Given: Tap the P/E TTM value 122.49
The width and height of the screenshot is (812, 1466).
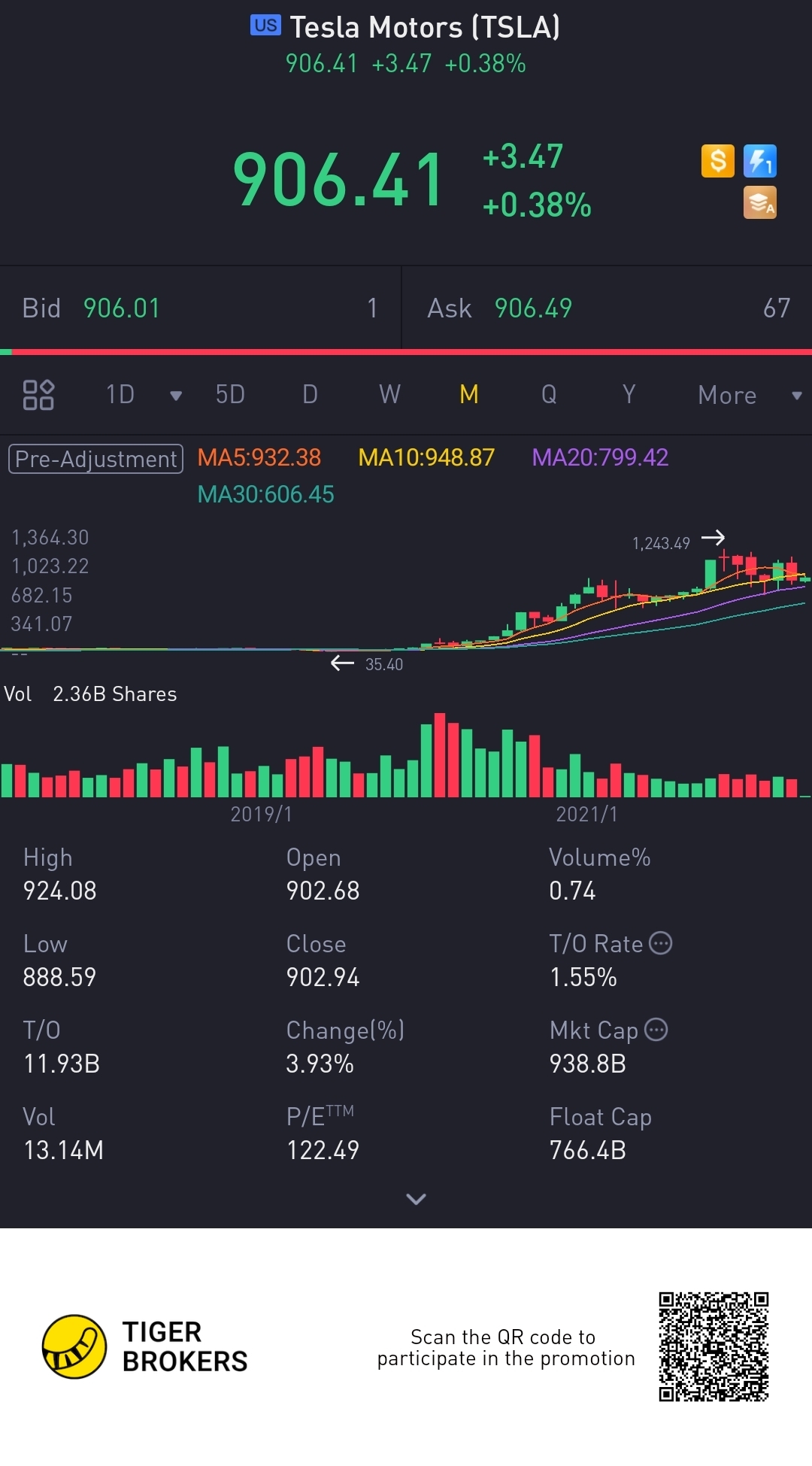Looking at the screenshot, I should tap(323, 1150).
